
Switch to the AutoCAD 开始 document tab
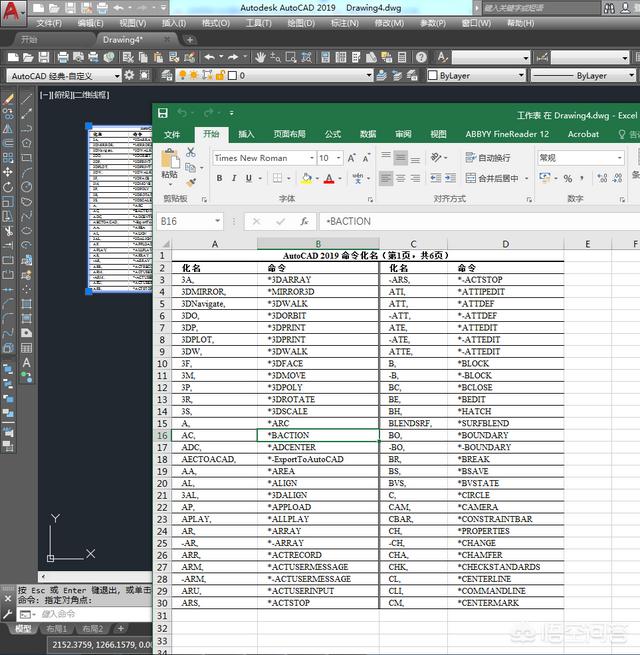pos(29,40)
